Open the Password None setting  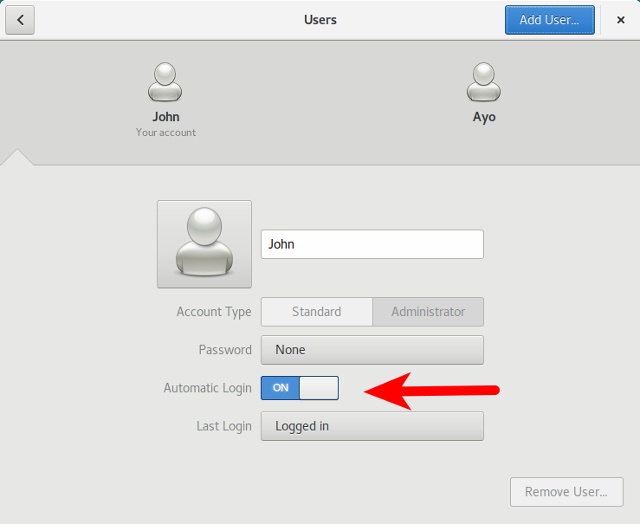pos(372,350)
